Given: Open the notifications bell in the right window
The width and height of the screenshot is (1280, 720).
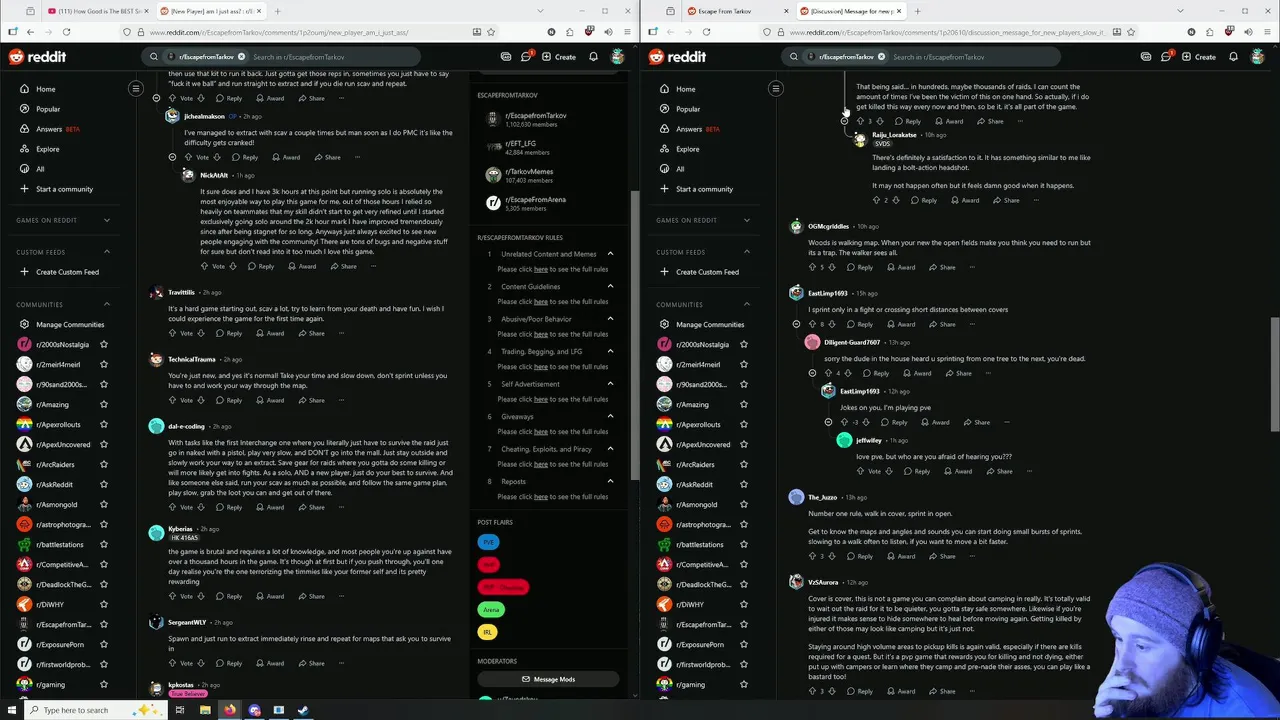Looking at the screenshot, I should coord(1234,57).
